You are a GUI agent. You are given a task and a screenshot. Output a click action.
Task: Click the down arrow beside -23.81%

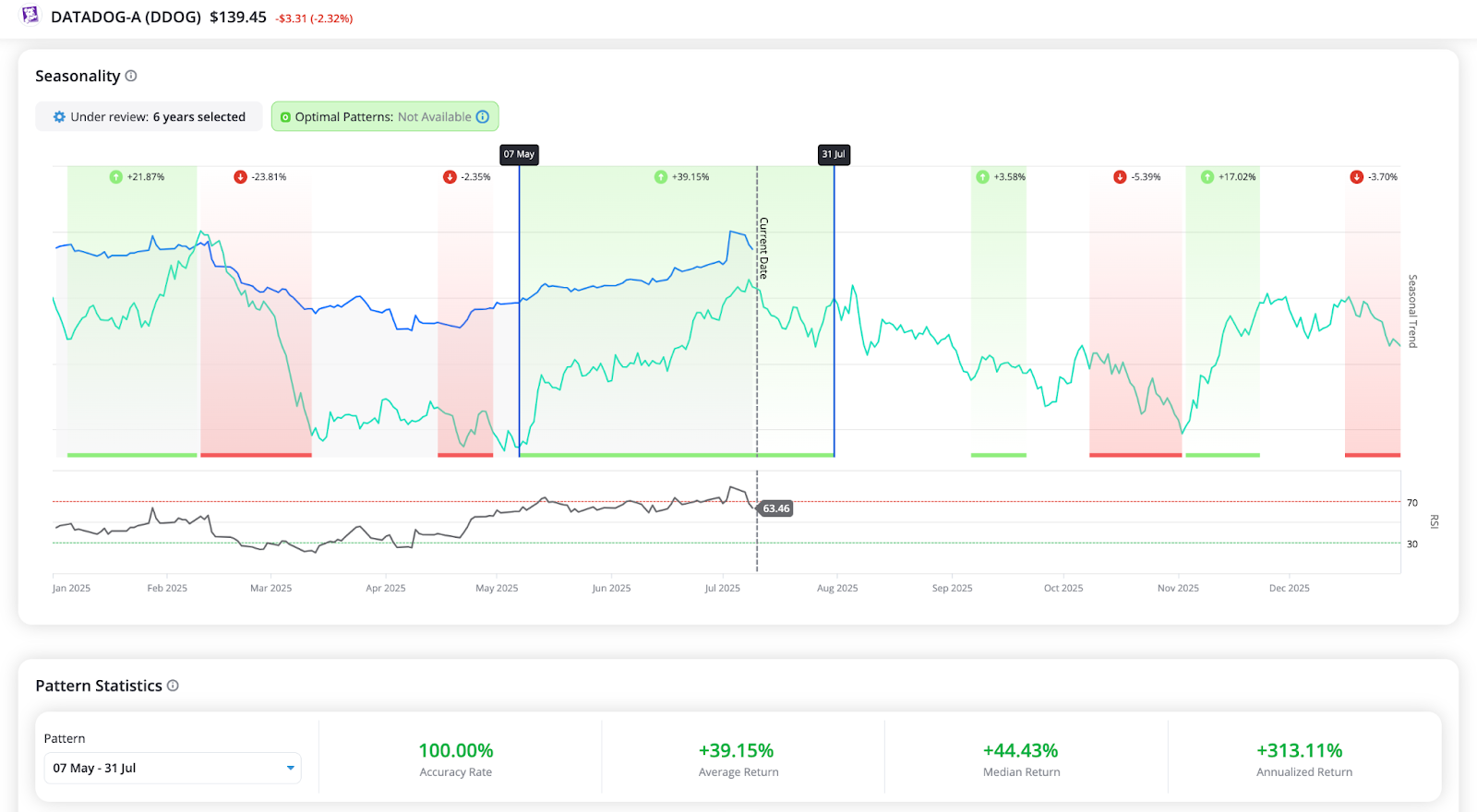(x=240, y=177)
